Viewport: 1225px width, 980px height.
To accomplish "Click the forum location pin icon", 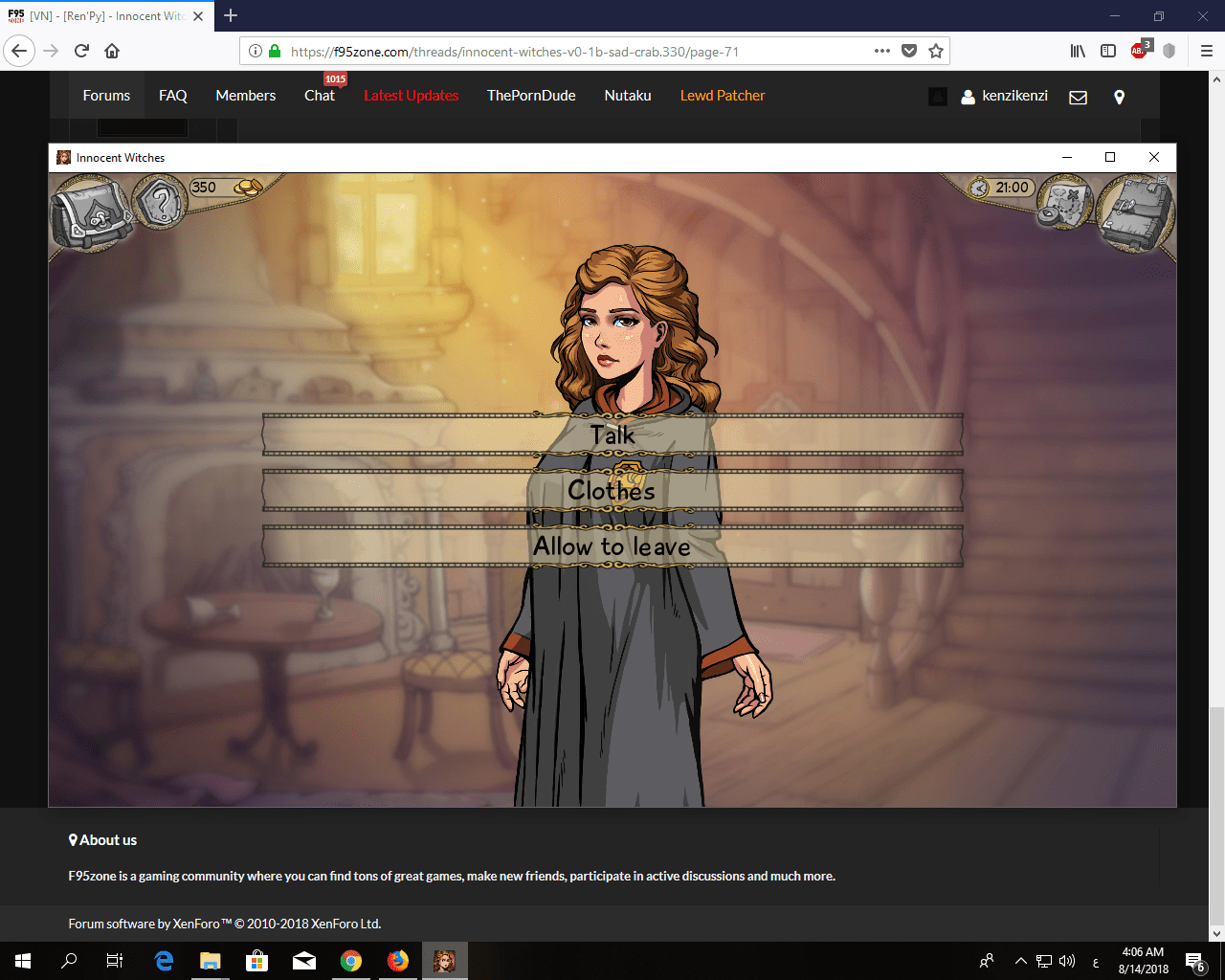I will click(1119, 97).
